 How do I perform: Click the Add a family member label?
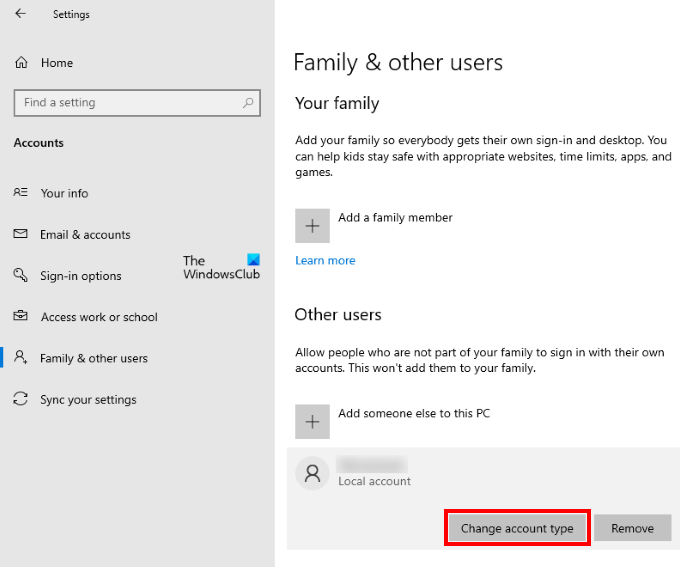395,217
